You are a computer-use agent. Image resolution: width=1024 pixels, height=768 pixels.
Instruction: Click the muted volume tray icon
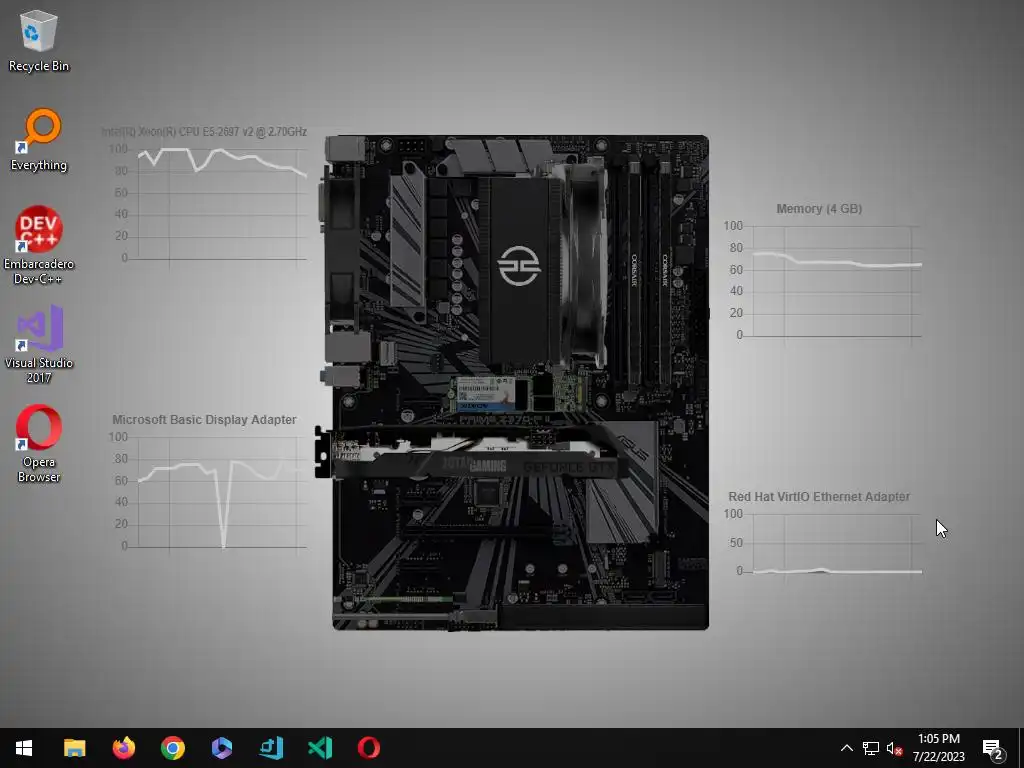(x=894, y=748)
